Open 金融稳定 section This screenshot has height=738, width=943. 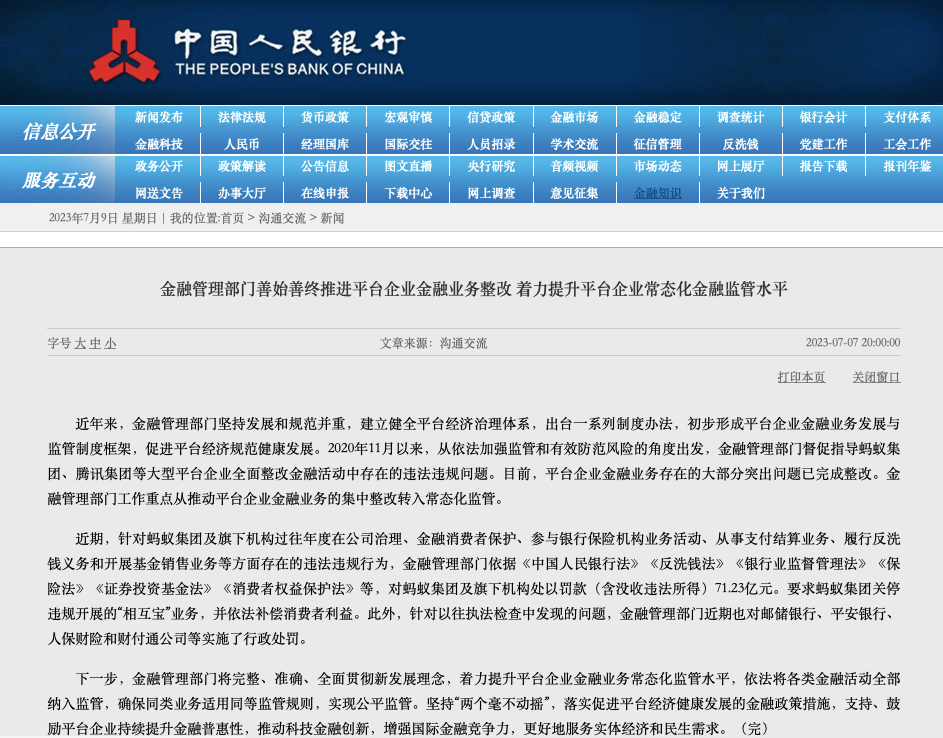tap(657, 117)
